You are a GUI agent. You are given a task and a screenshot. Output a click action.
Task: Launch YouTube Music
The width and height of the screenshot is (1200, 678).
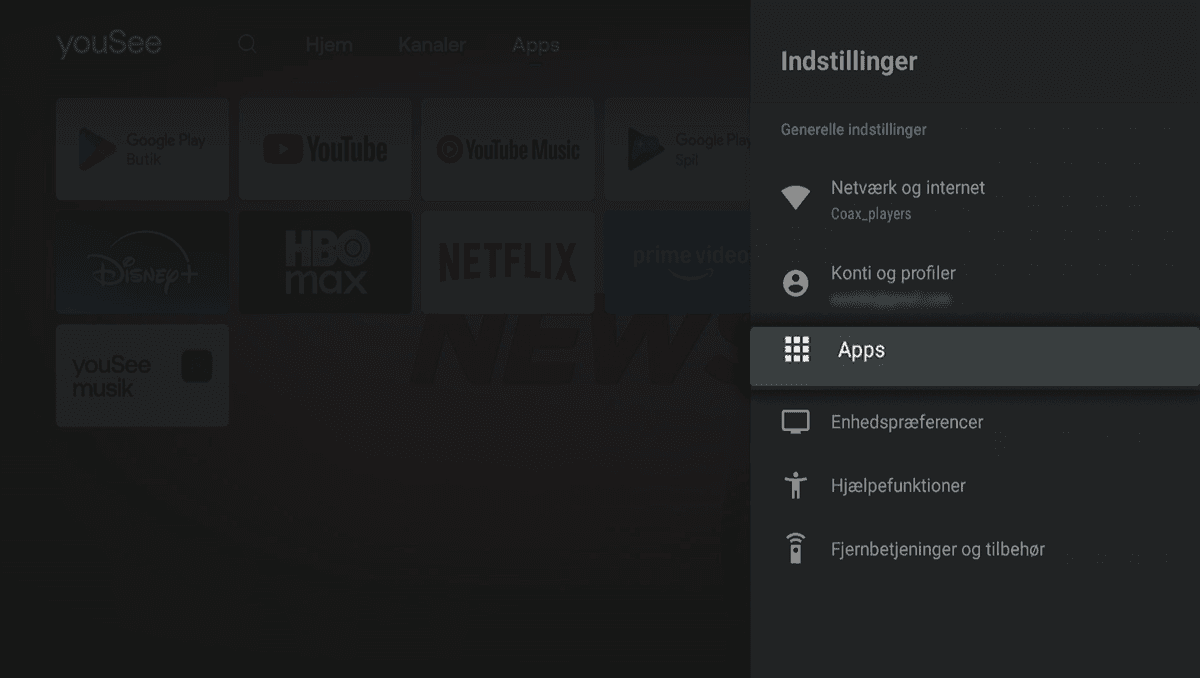507,149
